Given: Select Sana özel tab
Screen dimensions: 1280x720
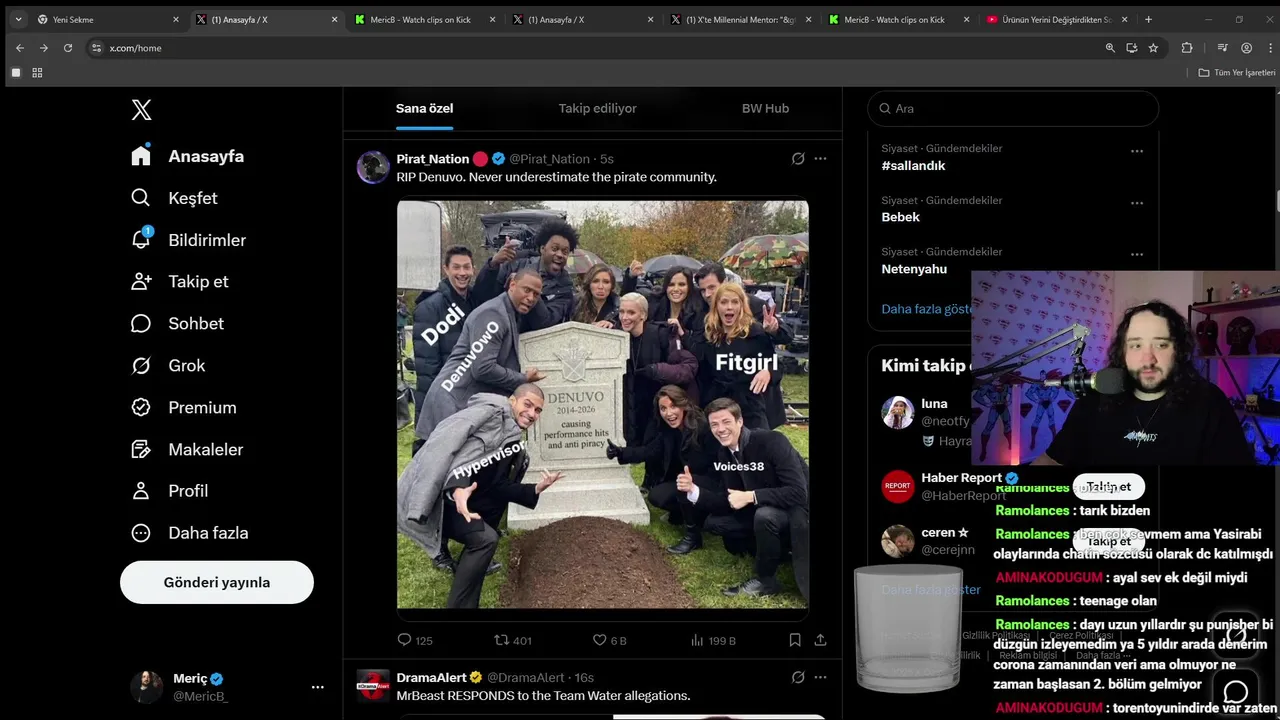Looking at the screenshot, I should point(425,108).
